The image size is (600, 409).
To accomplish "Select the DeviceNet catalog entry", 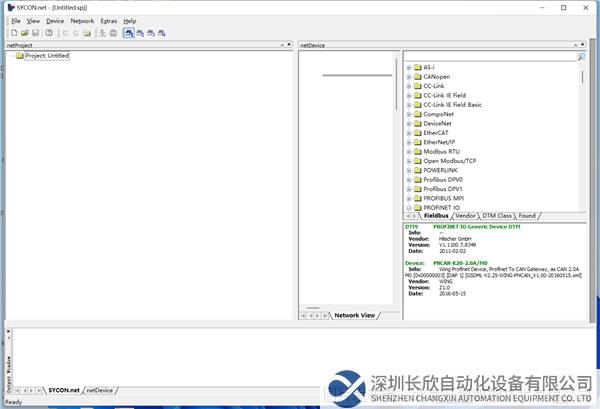I will 440,123.
